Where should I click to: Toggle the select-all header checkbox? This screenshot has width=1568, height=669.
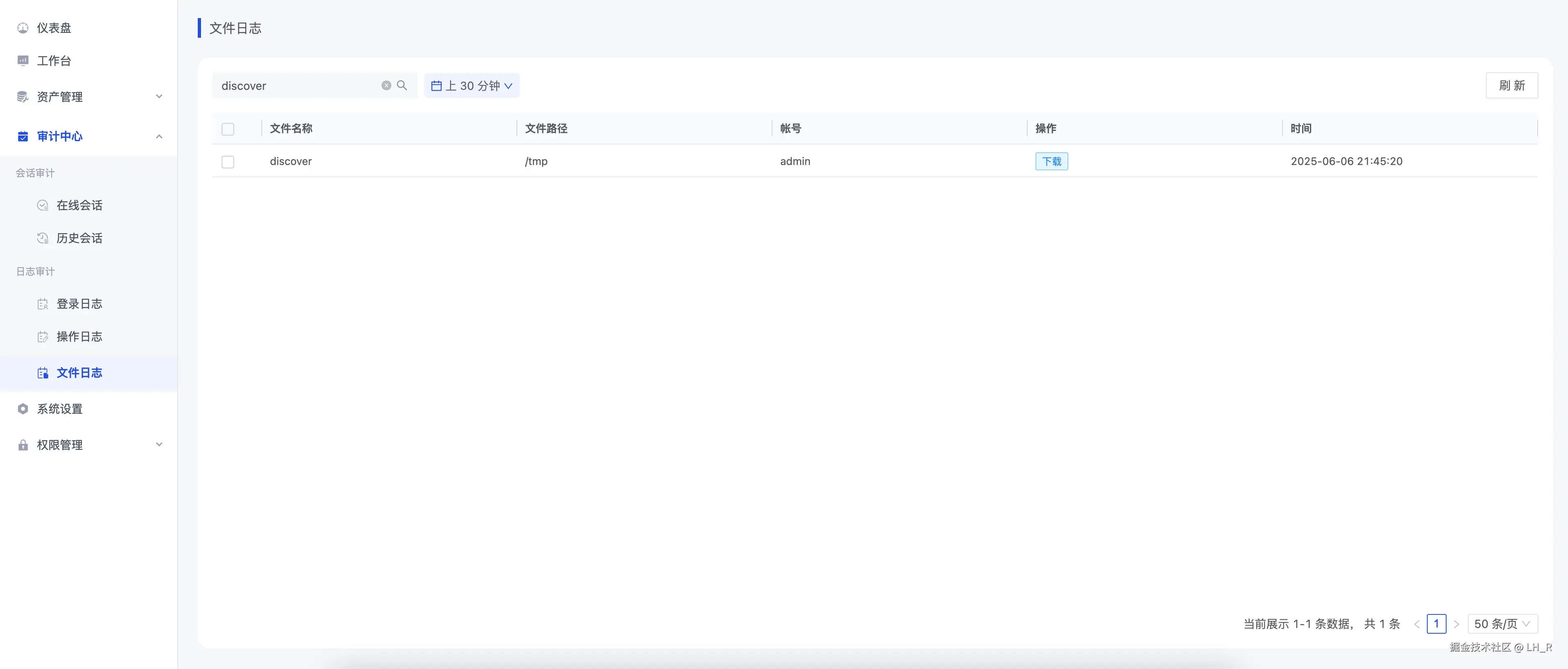coord(228,129)
